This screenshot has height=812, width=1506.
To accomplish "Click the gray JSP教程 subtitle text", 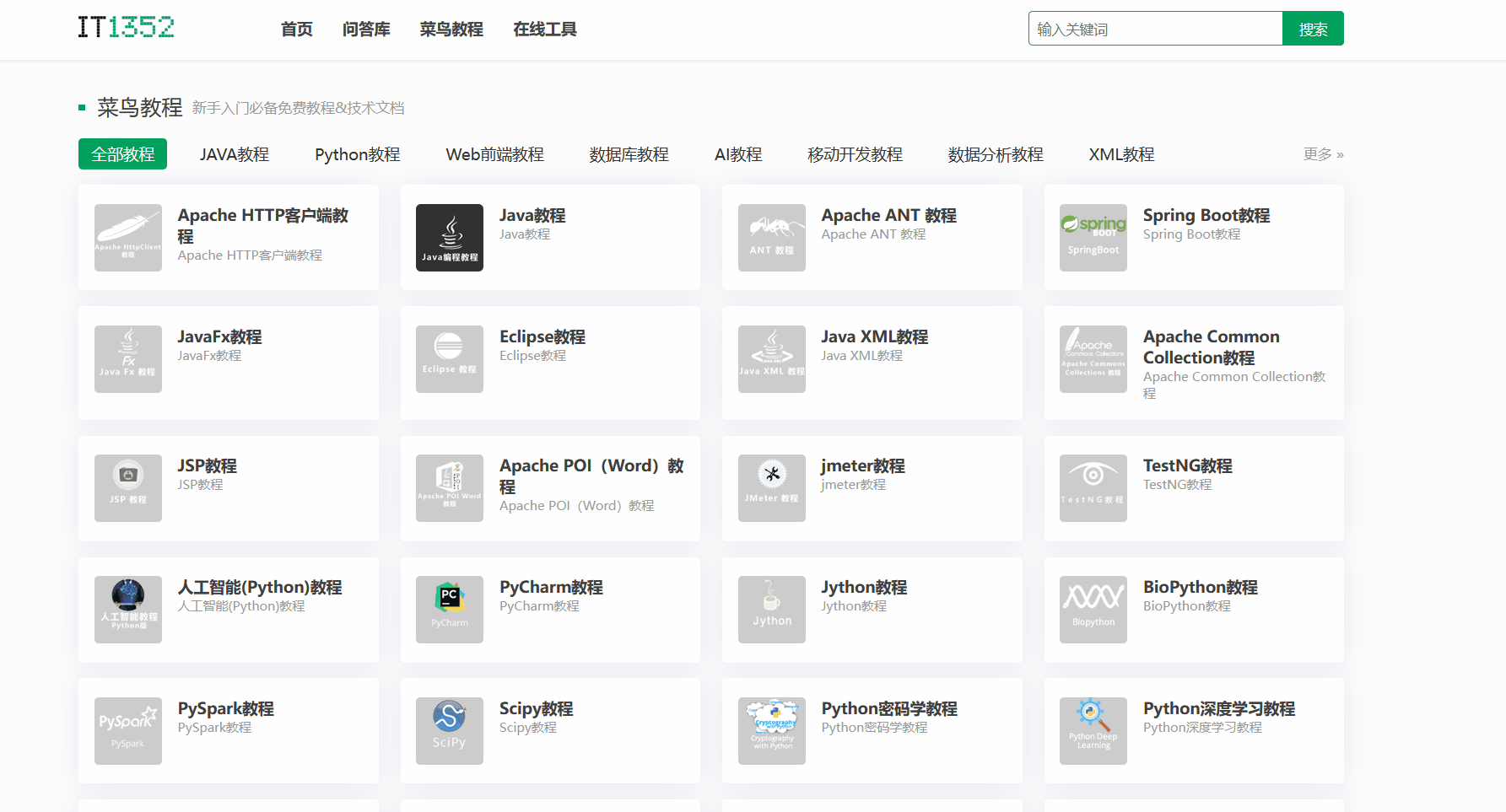I will pos(200,485).
